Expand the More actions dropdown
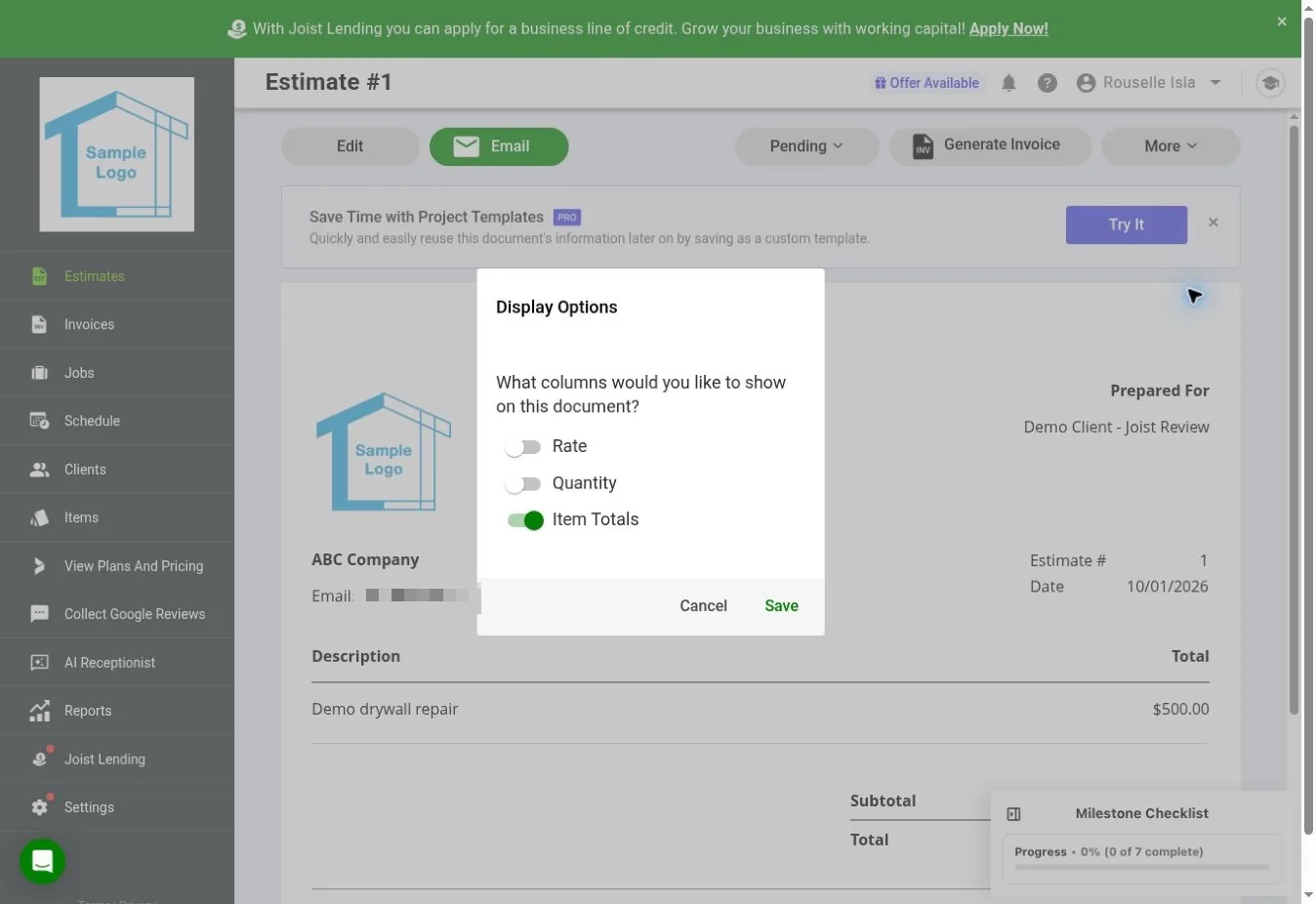This screenshot has height=904, width=1316. [1171, 146]
